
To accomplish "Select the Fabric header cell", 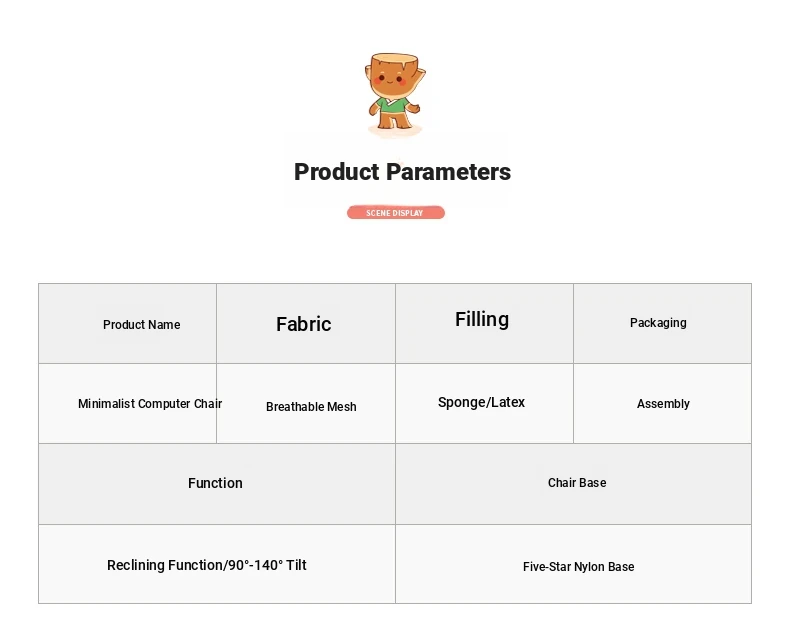I will pos(306,324).
